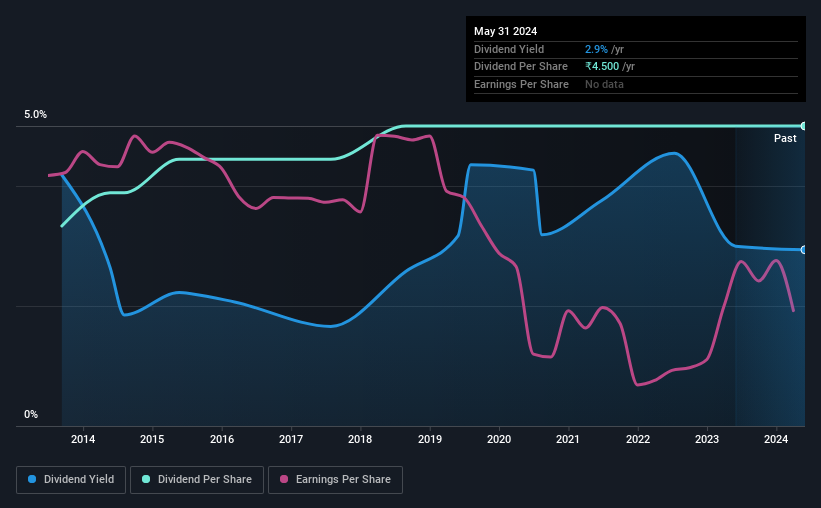Screen dimensions: 821x508
Task: Select the 2021 x-axis label
Action: (568, 439)
